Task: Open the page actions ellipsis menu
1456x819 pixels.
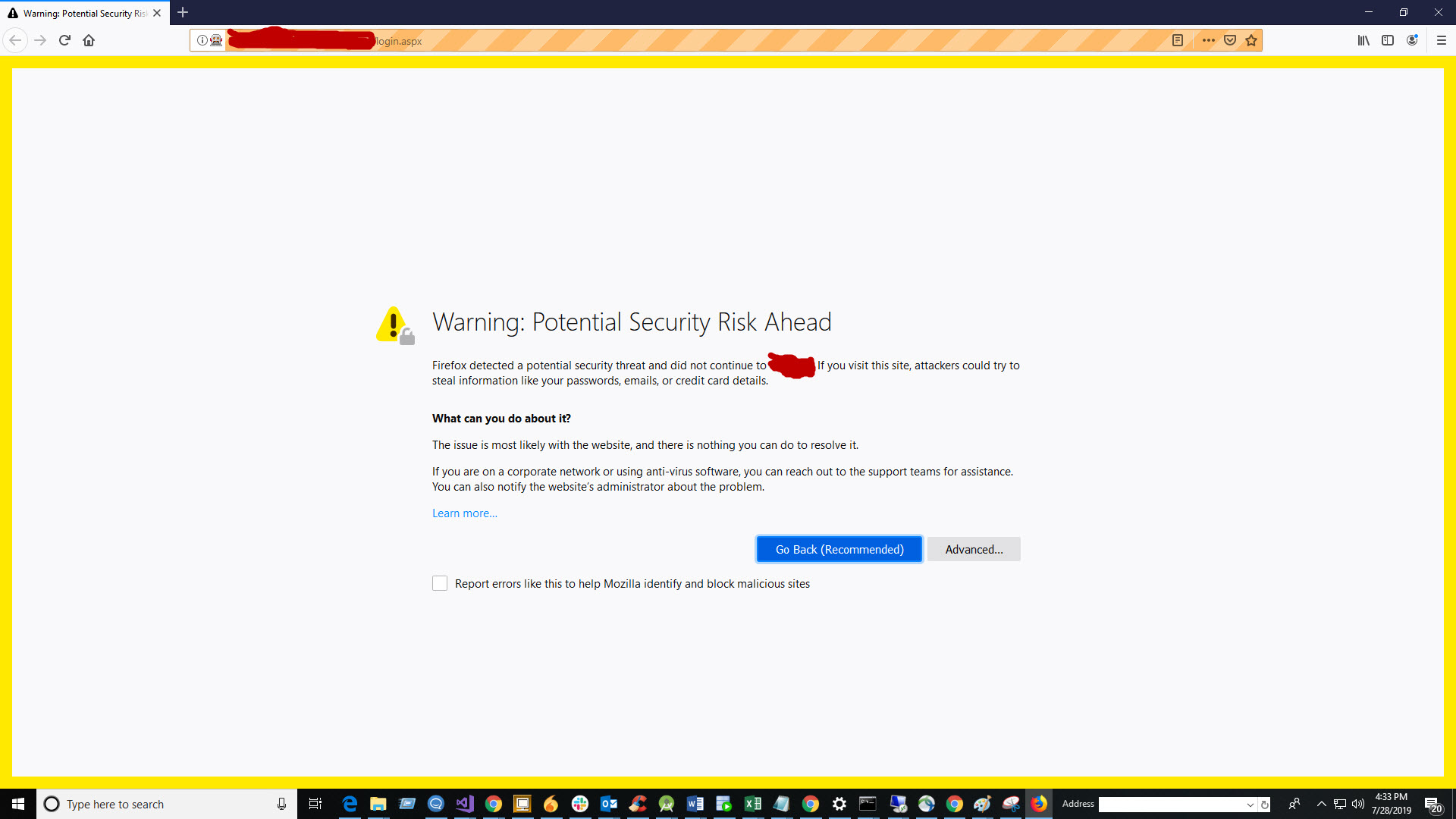Action: click(x=1209, y=40)
